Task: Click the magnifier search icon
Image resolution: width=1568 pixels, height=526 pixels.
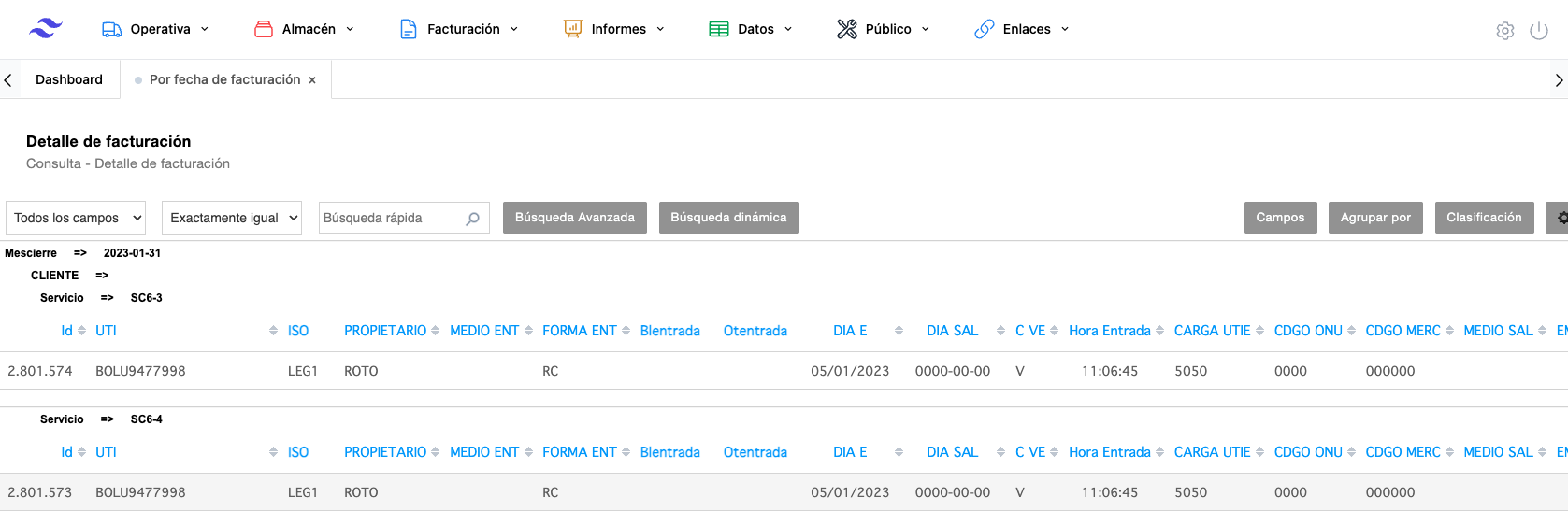Action: (472, 219)
